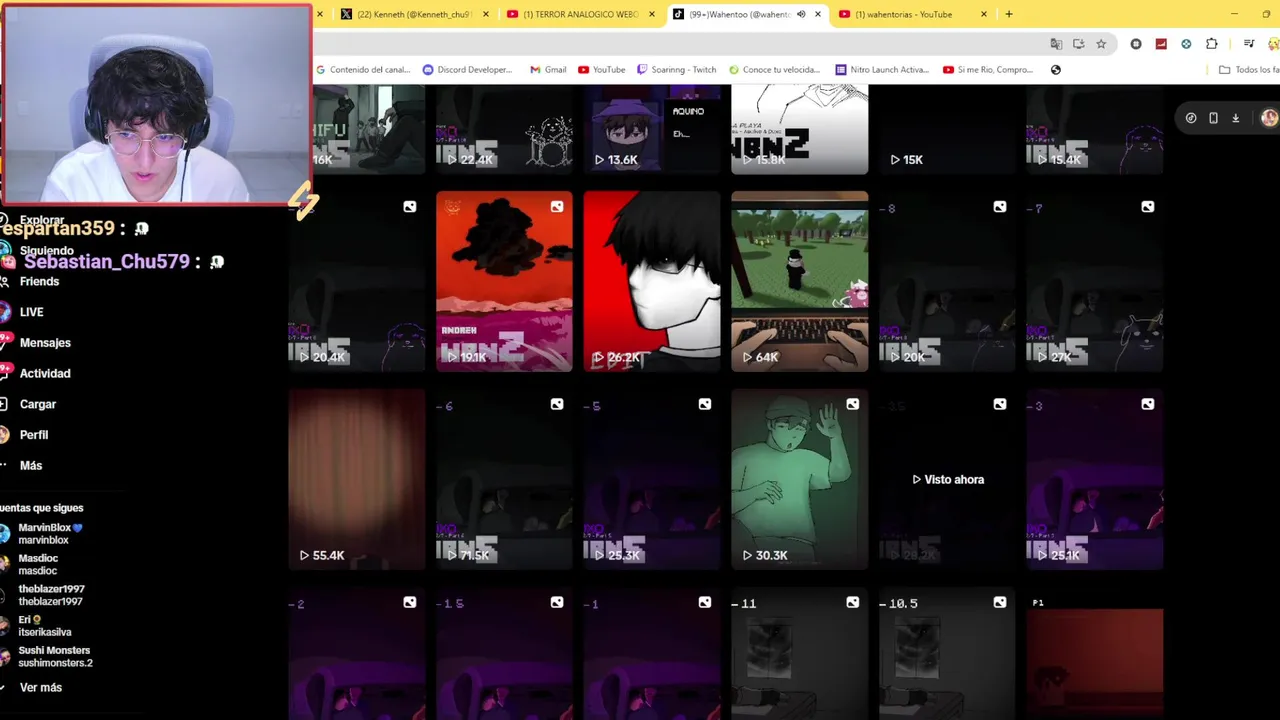Open the Visto ahora video

pyautogui.click(x=948, y=480)
